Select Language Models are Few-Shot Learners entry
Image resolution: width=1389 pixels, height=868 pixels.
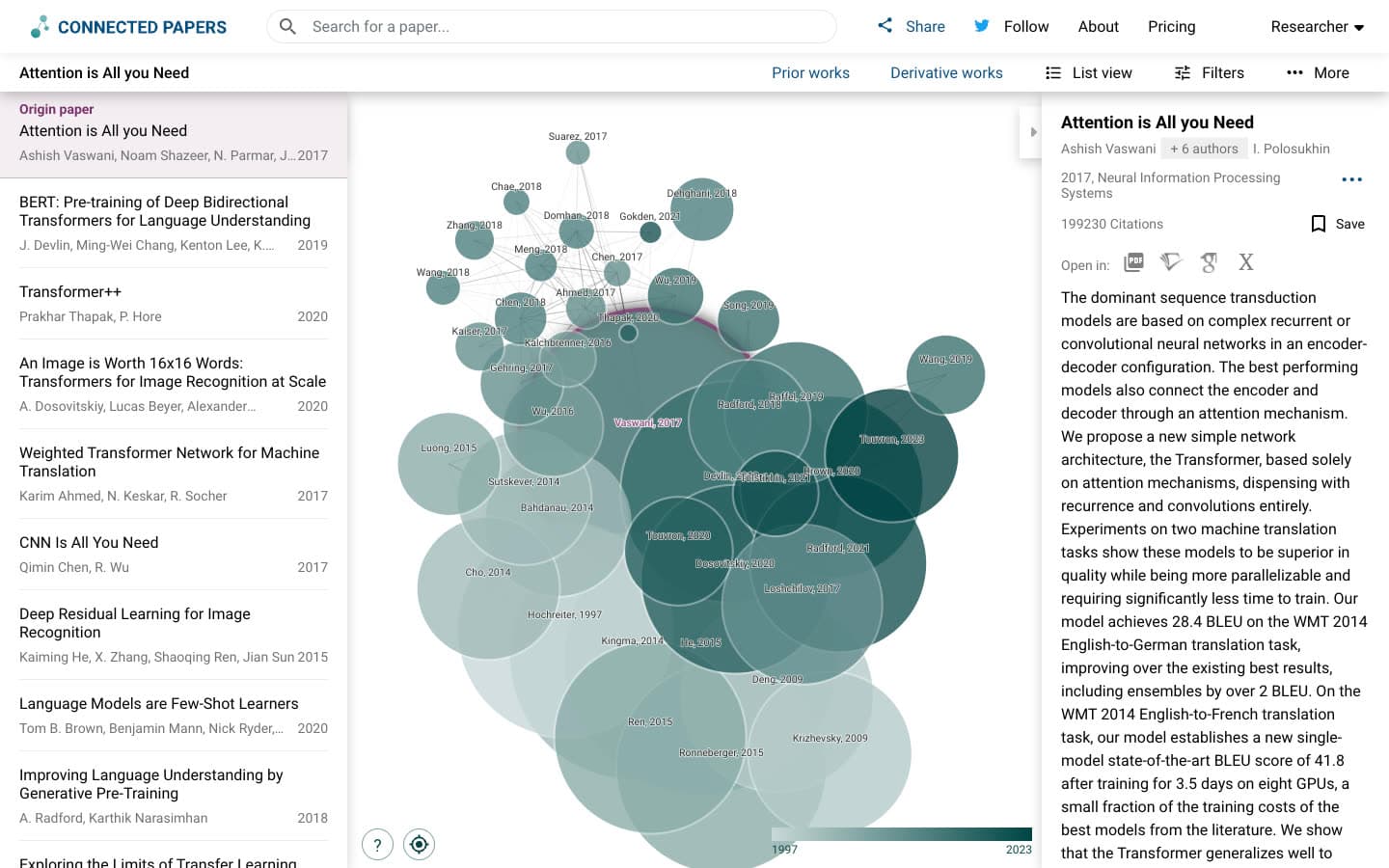pos(174,715)
